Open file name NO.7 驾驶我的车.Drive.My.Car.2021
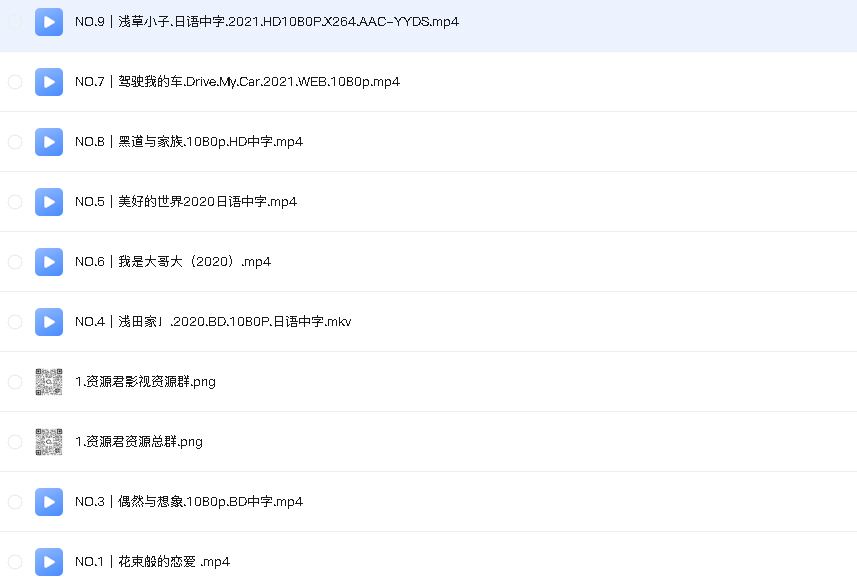857x587 pixels. (237, 82)
